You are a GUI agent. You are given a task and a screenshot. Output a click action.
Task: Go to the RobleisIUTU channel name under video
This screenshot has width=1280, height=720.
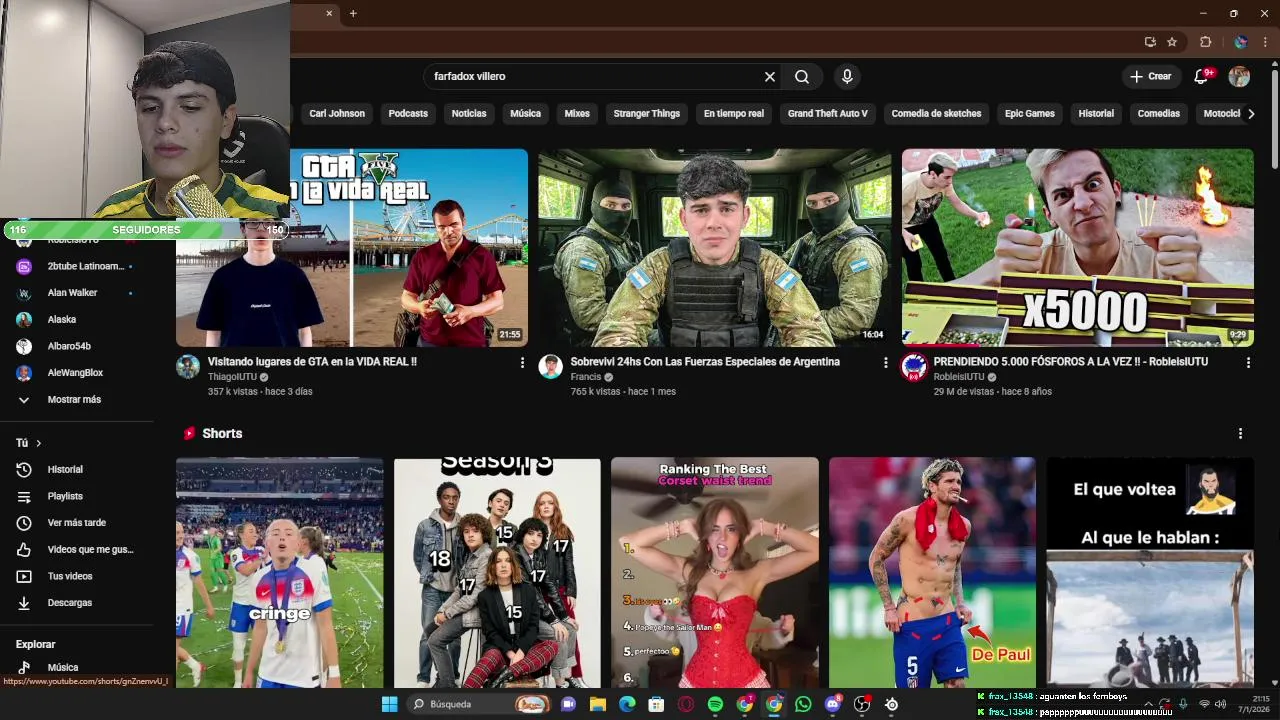pos(959,377)
